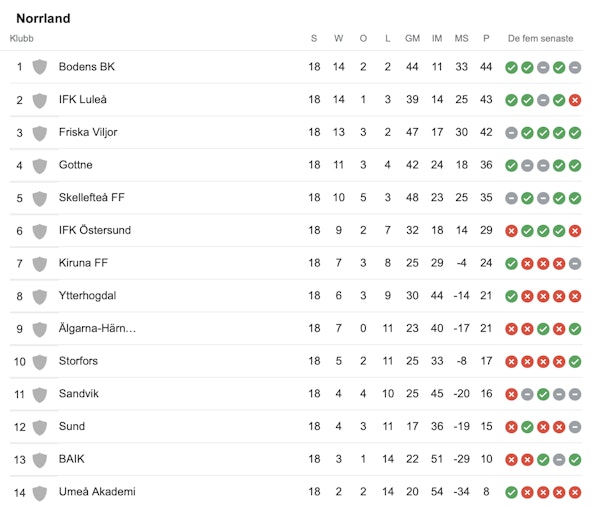Click the GM goals-for column header
593x509 pixels.
click(x=412, y=38)
